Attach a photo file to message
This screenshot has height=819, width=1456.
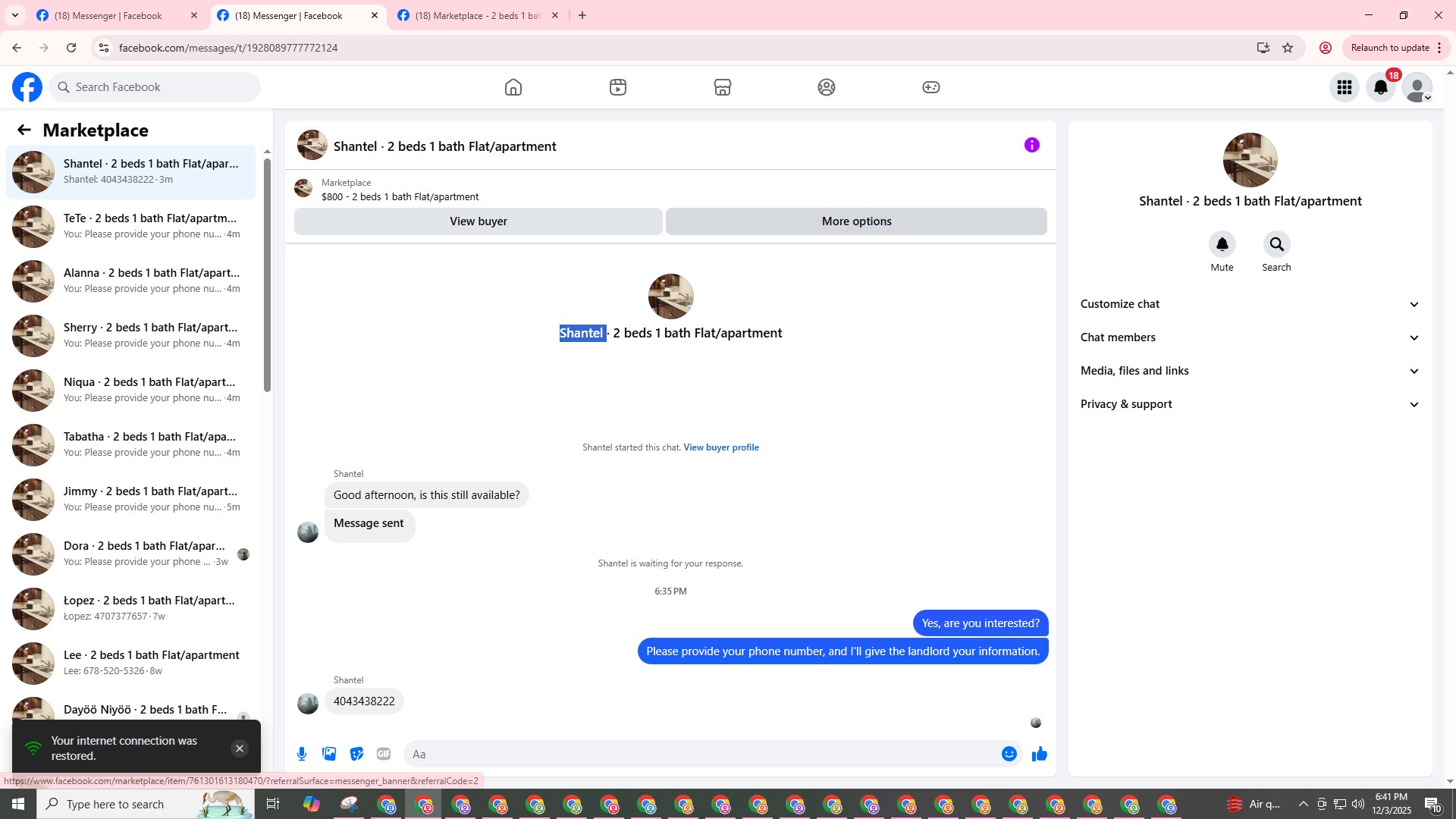pyautogui.click(x=329, y=754)
